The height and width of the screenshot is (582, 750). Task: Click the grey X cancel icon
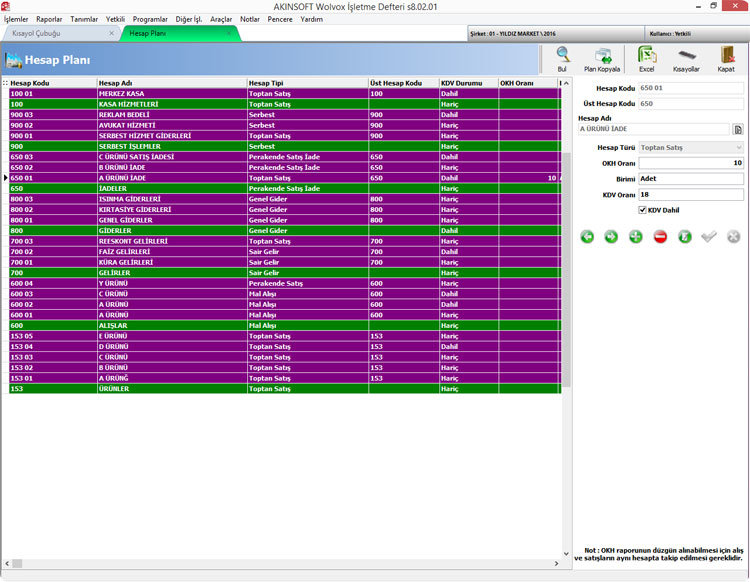(733, 236)
